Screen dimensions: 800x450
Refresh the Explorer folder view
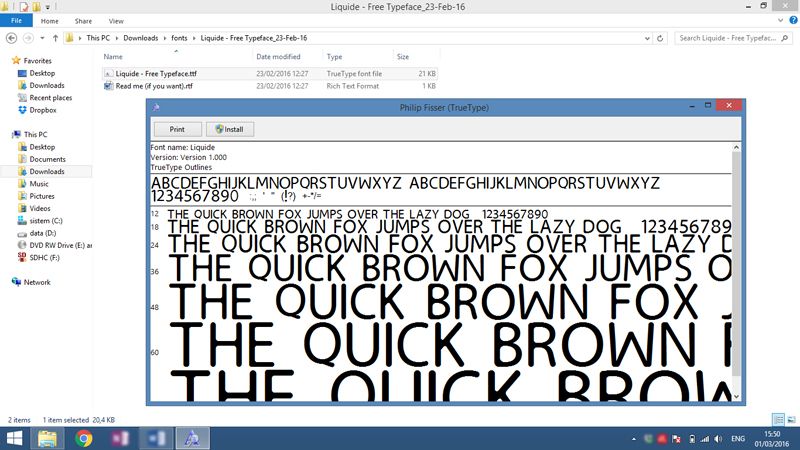pos(660,38)
